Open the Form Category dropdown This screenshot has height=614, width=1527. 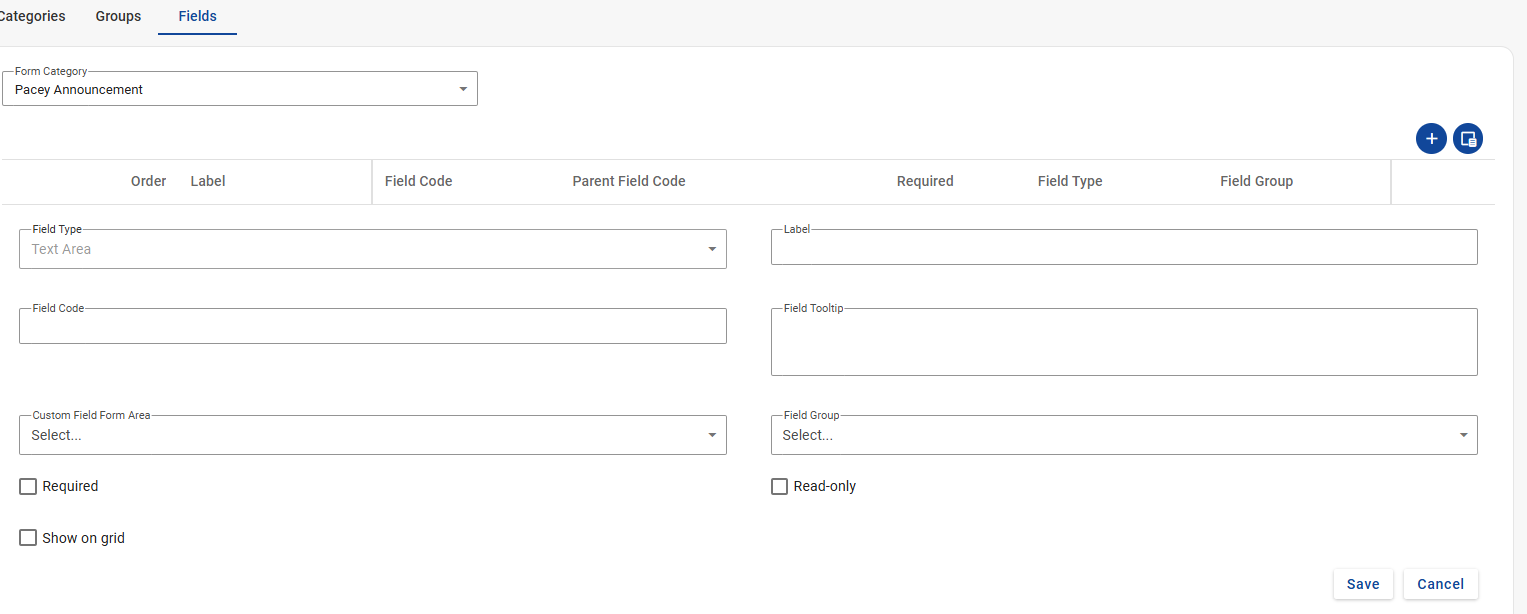point(239,90)
